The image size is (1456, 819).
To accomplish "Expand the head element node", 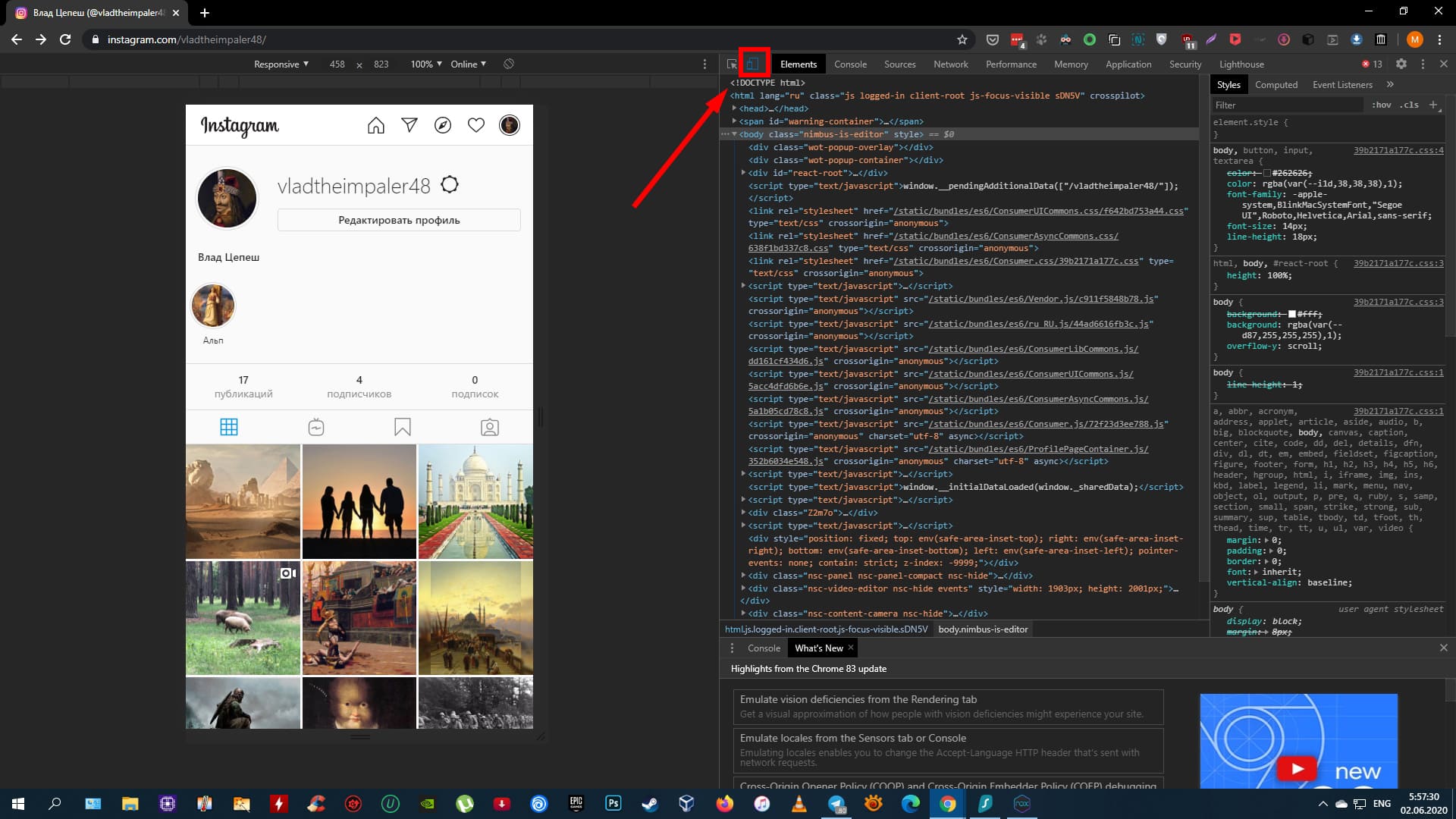I will tap(735, 108).
